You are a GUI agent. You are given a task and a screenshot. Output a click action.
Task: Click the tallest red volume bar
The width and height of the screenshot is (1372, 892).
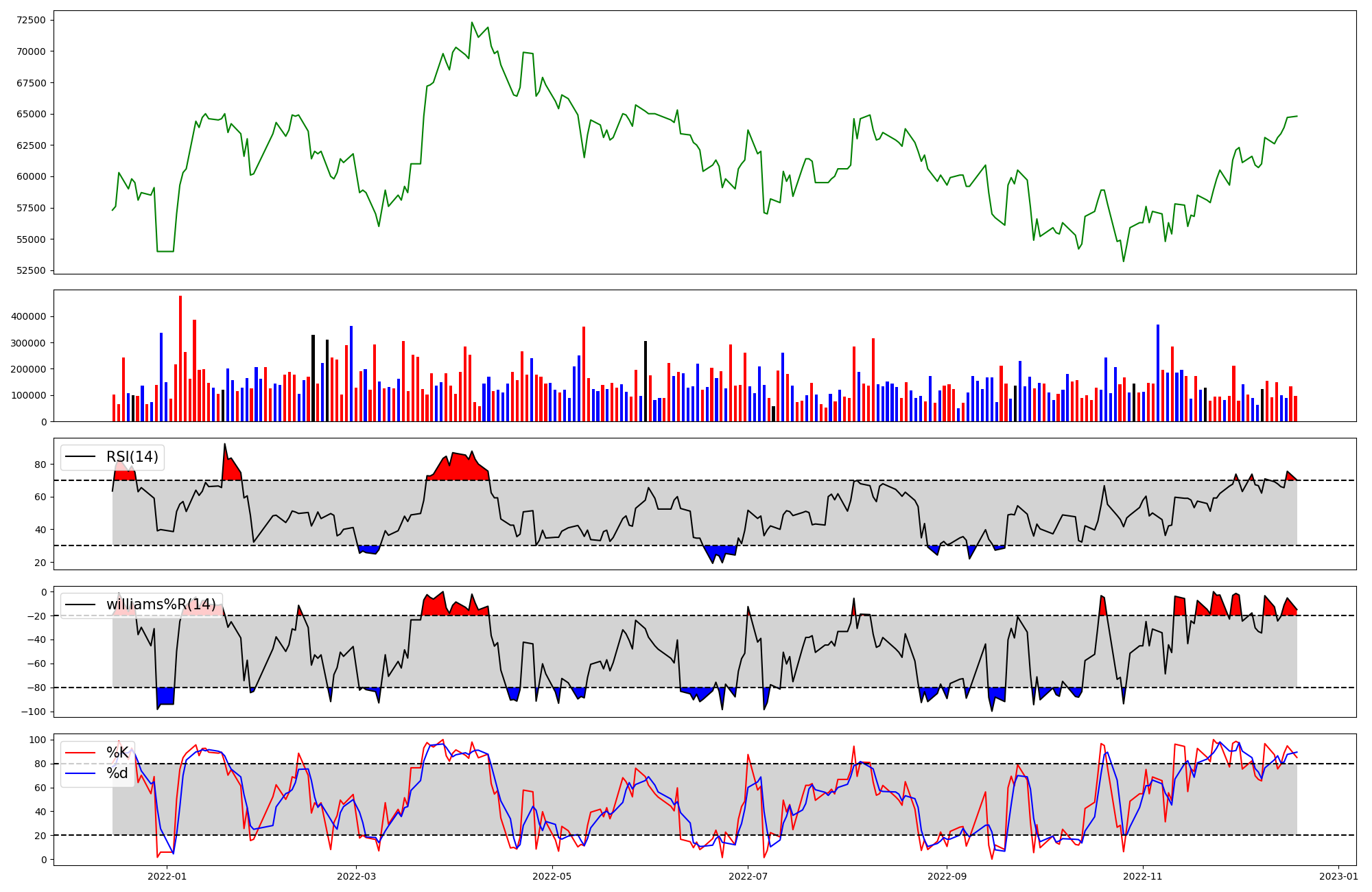pos(180,359)
